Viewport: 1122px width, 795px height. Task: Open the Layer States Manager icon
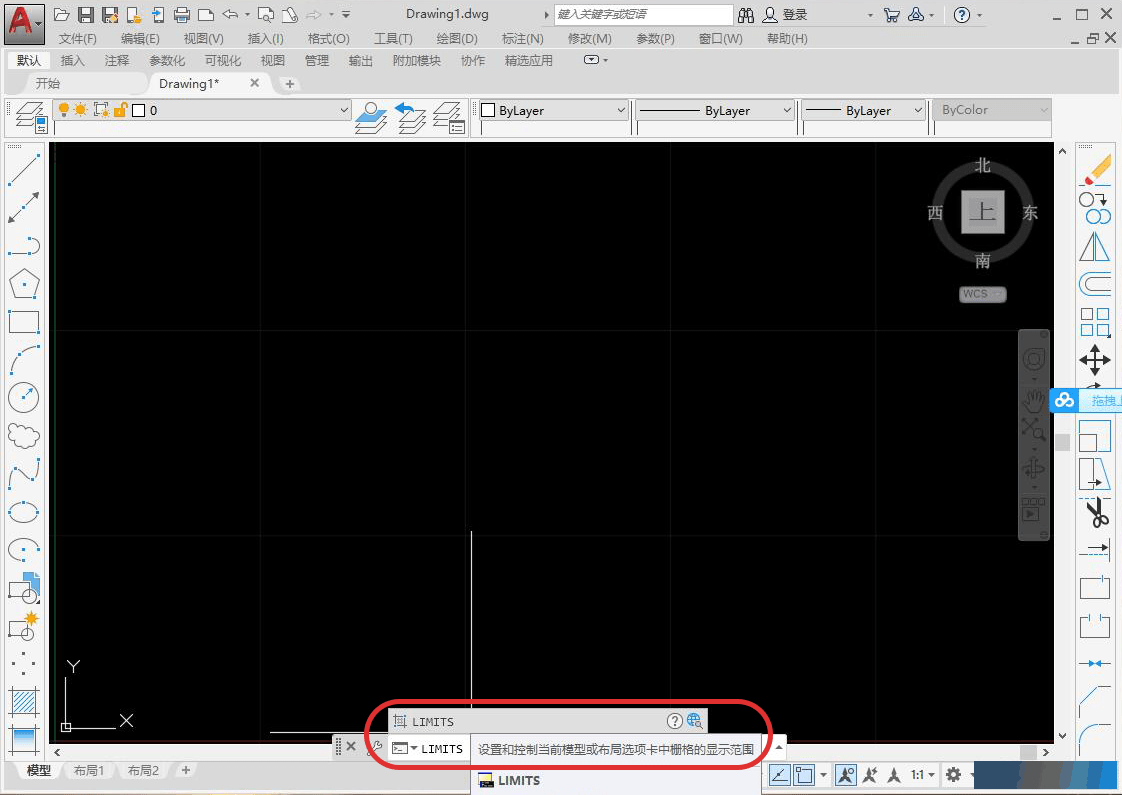(449, 117)
